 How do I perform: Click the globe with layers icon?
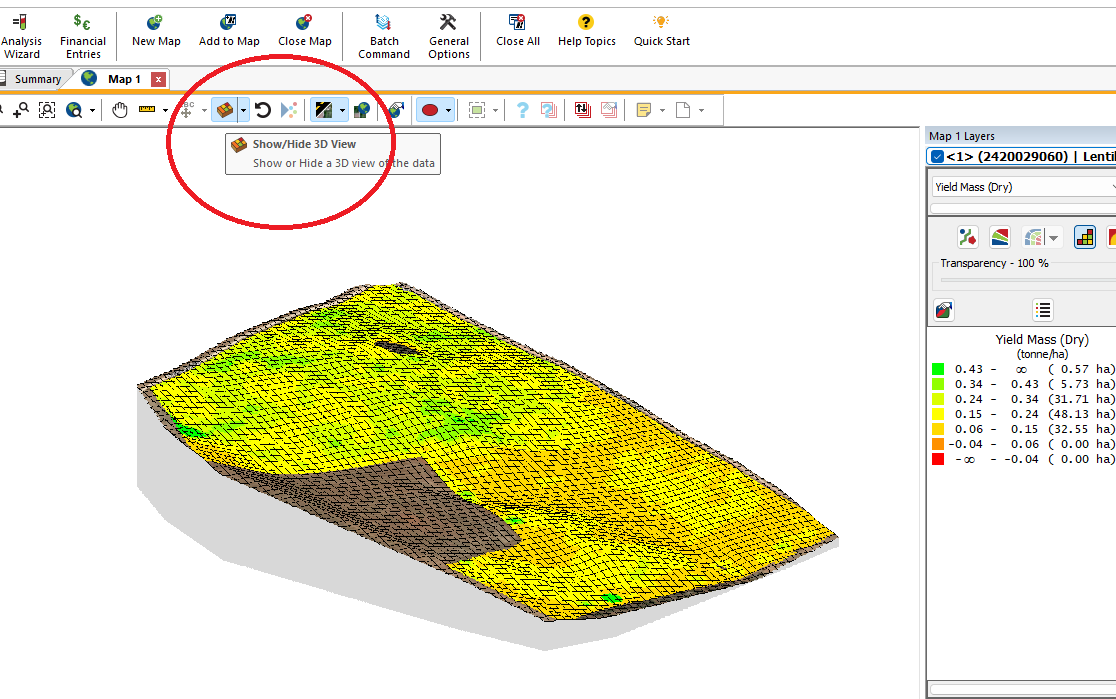click(x=396, y=110)
